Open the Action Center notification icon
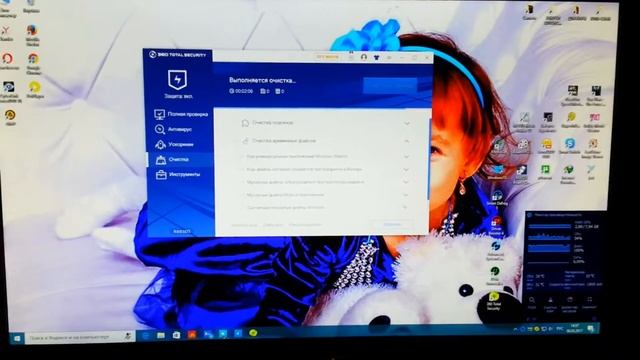 point(590,328)
